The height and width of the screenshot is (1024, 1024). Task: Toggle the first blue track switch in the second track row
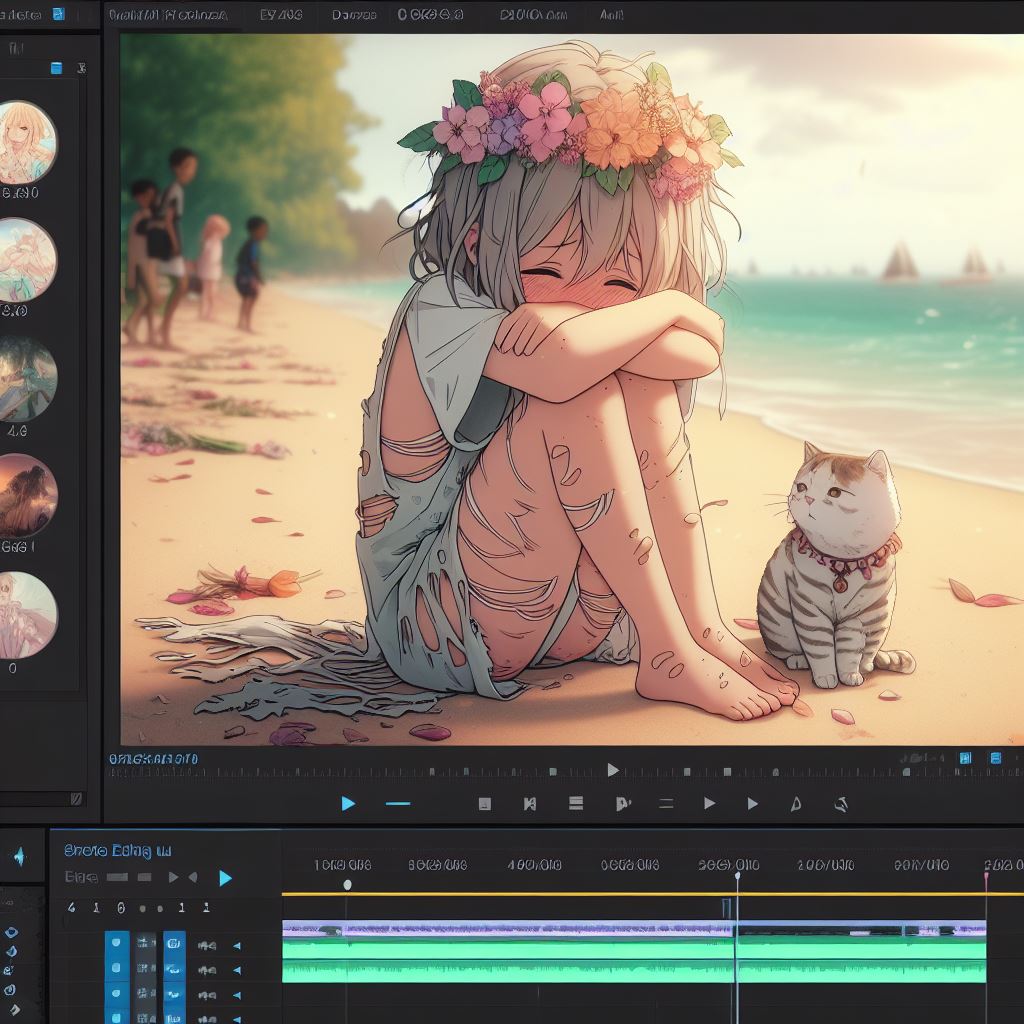click(x=117, y=969)
